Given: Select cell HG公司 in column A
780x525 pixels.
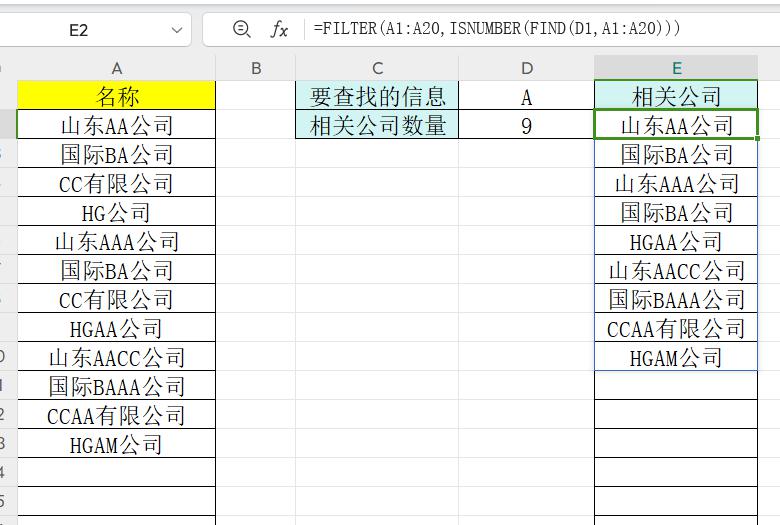Looking at the screenshot, I should click(116, 211).
